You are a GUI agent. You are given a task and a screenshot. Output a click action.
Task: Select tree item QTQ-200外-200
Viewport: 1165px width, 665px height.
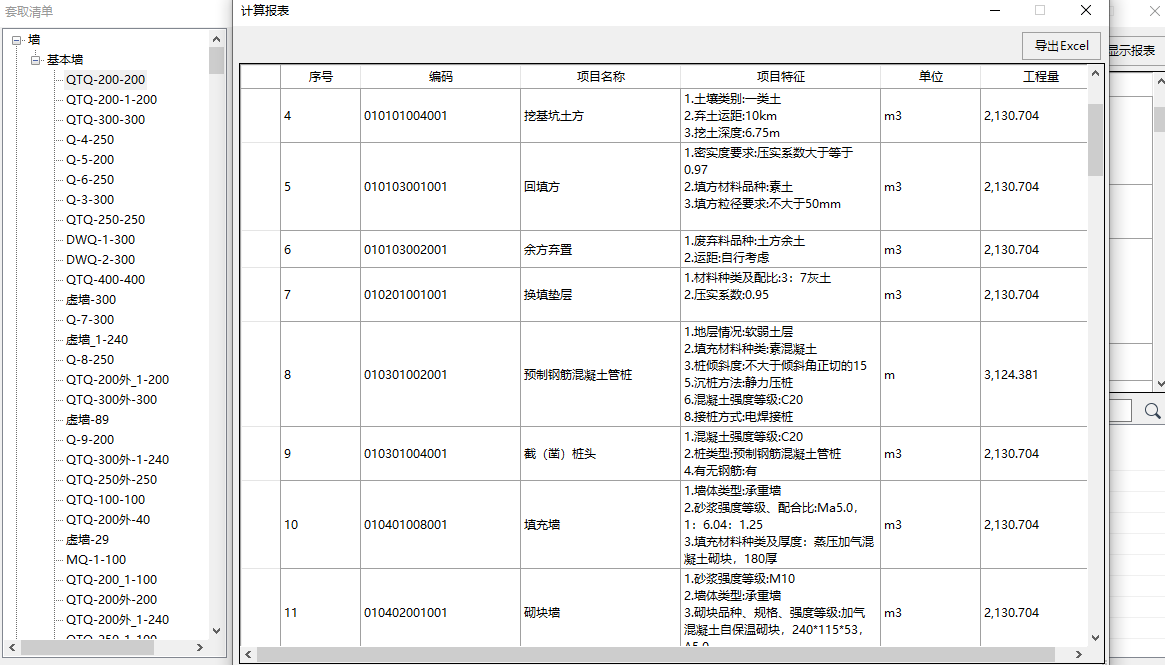[x=111, y=600]
